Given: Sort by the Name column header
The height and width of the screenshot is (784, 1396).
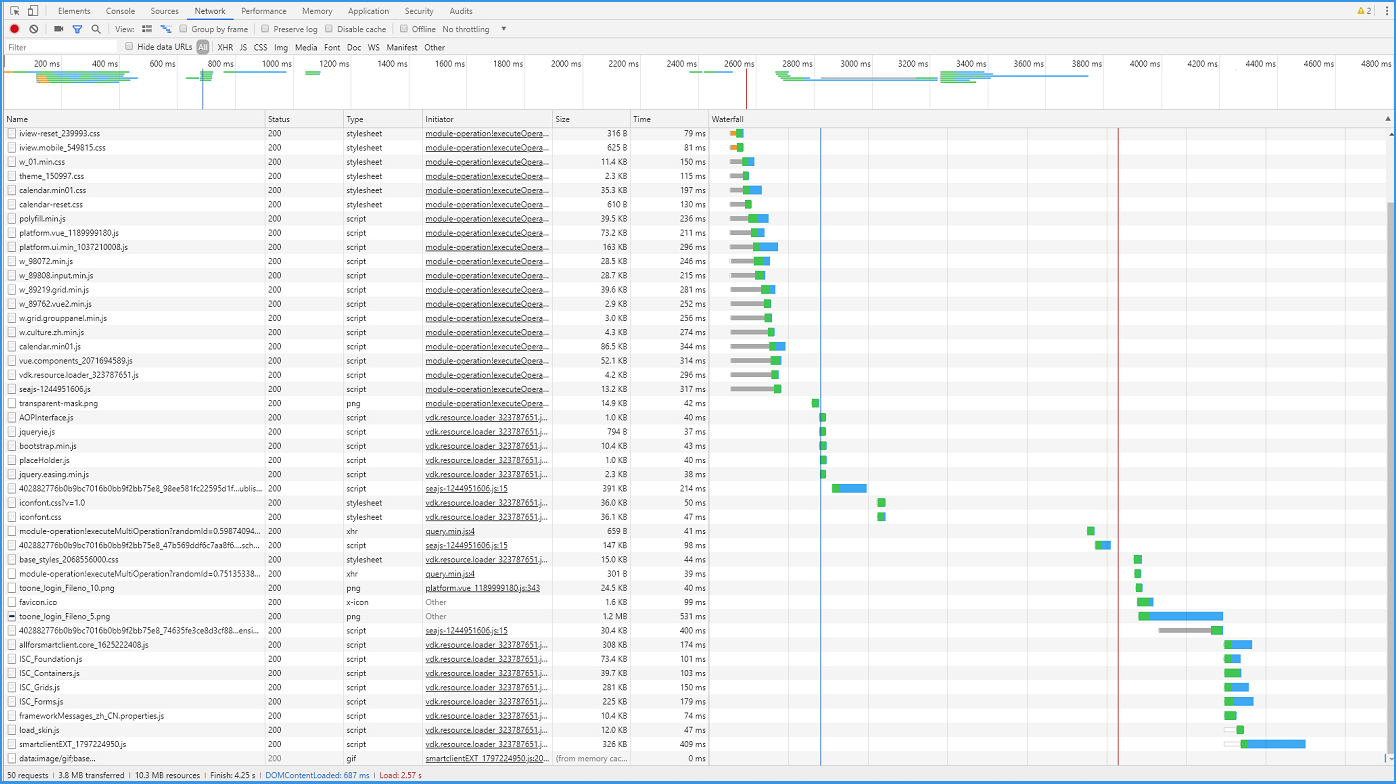Looking at the screenshot, I should [x=133, y=119].
